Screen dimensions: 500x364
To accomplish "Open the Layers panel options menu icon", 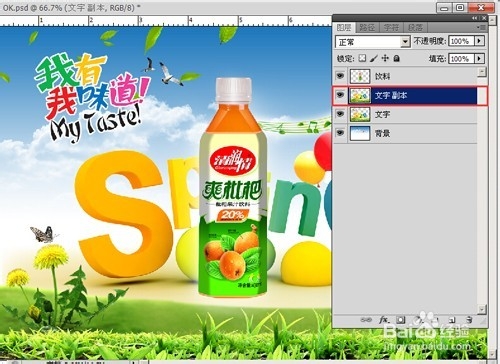I will point(481,27).
